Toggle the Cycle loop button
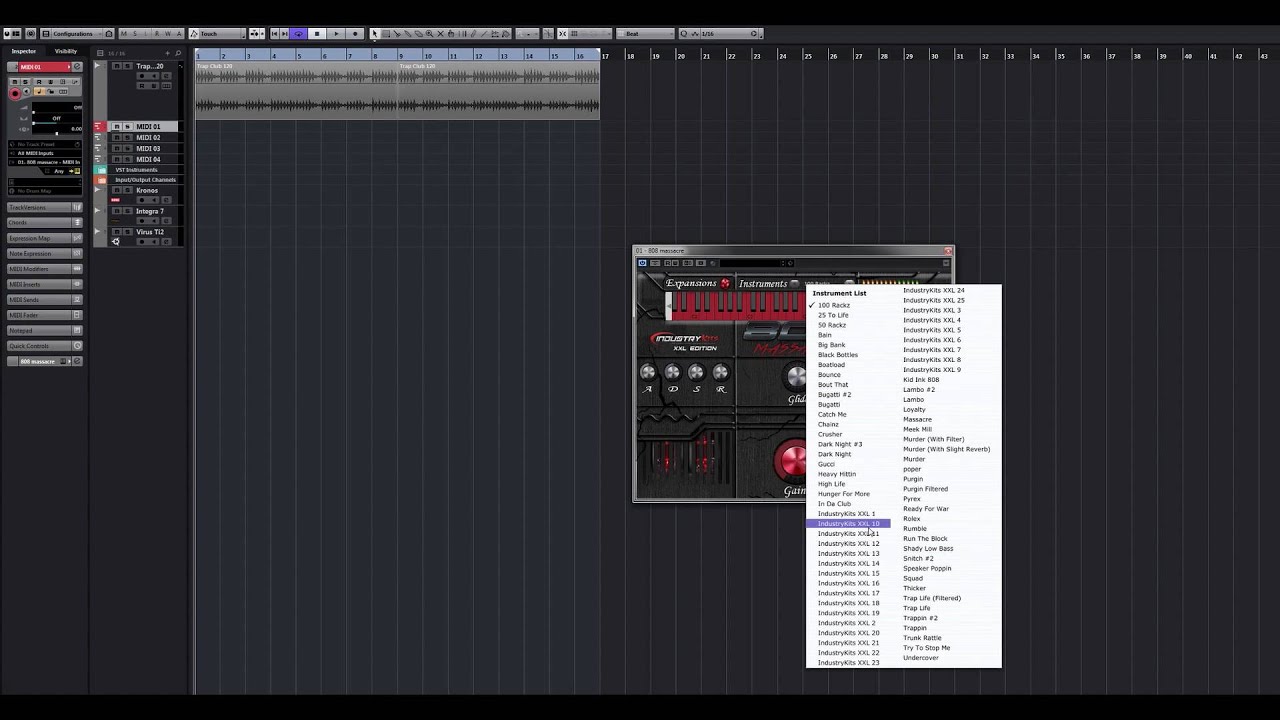The image size is (1280, 720). point(298,34)
